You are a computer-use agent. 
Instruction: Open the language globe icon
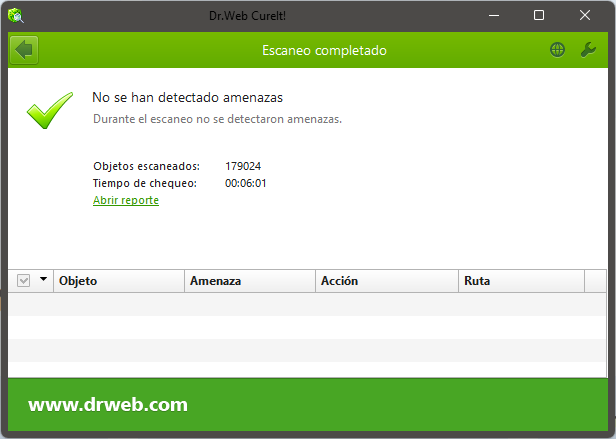click(557, 50)
